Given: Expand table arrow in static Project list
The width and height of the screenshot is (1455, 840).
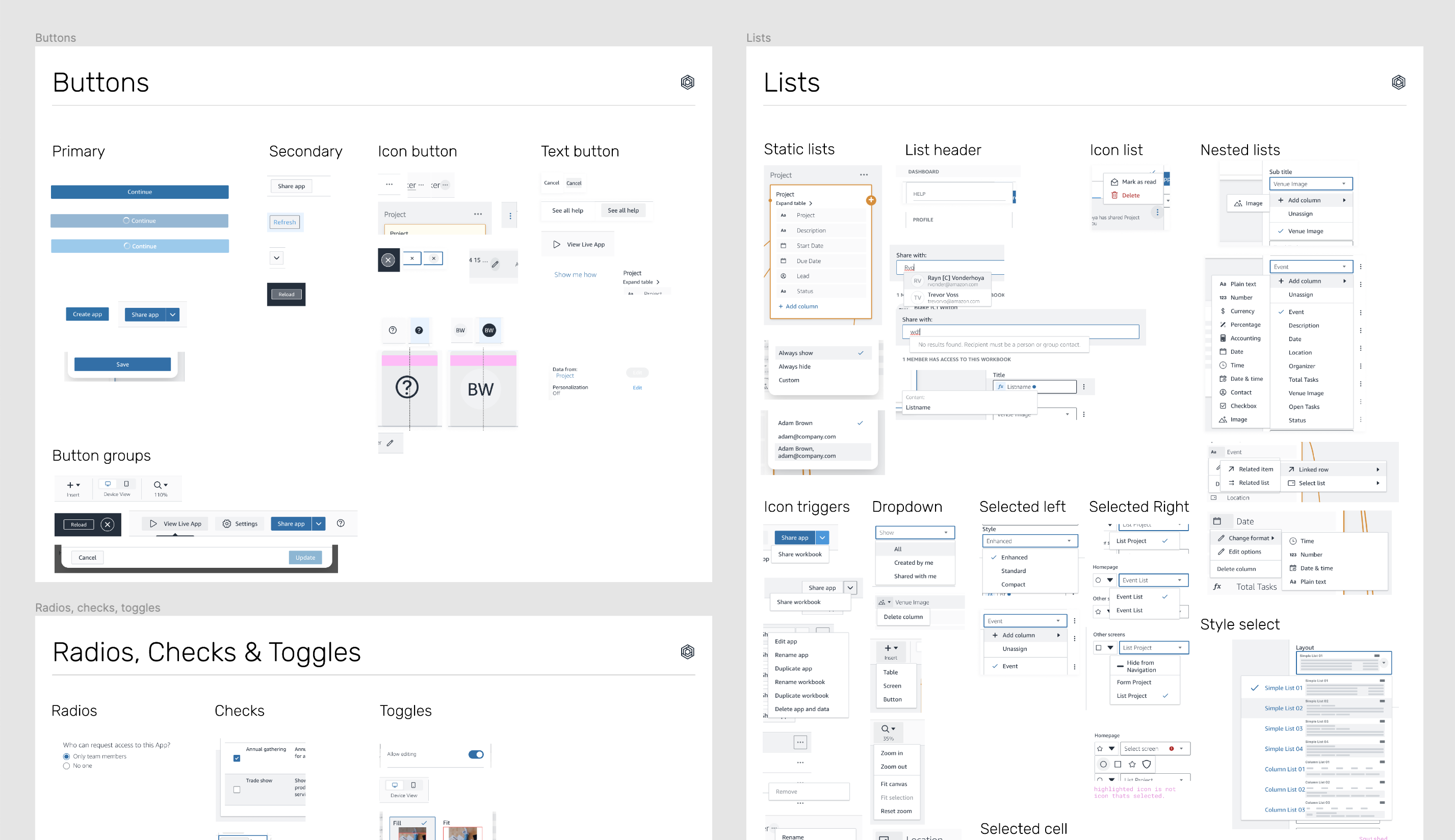Looking at the screenshot, I should click(x=811, y=203).
